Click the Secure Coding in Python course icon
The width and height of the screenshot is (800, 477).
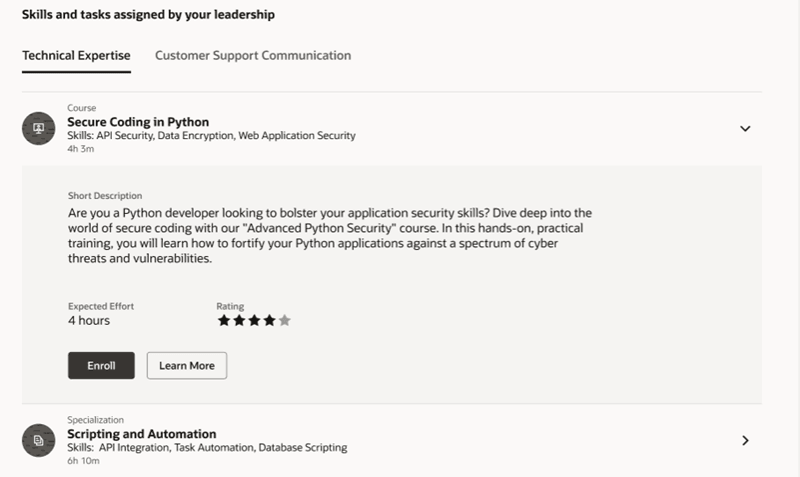[38, 129]
